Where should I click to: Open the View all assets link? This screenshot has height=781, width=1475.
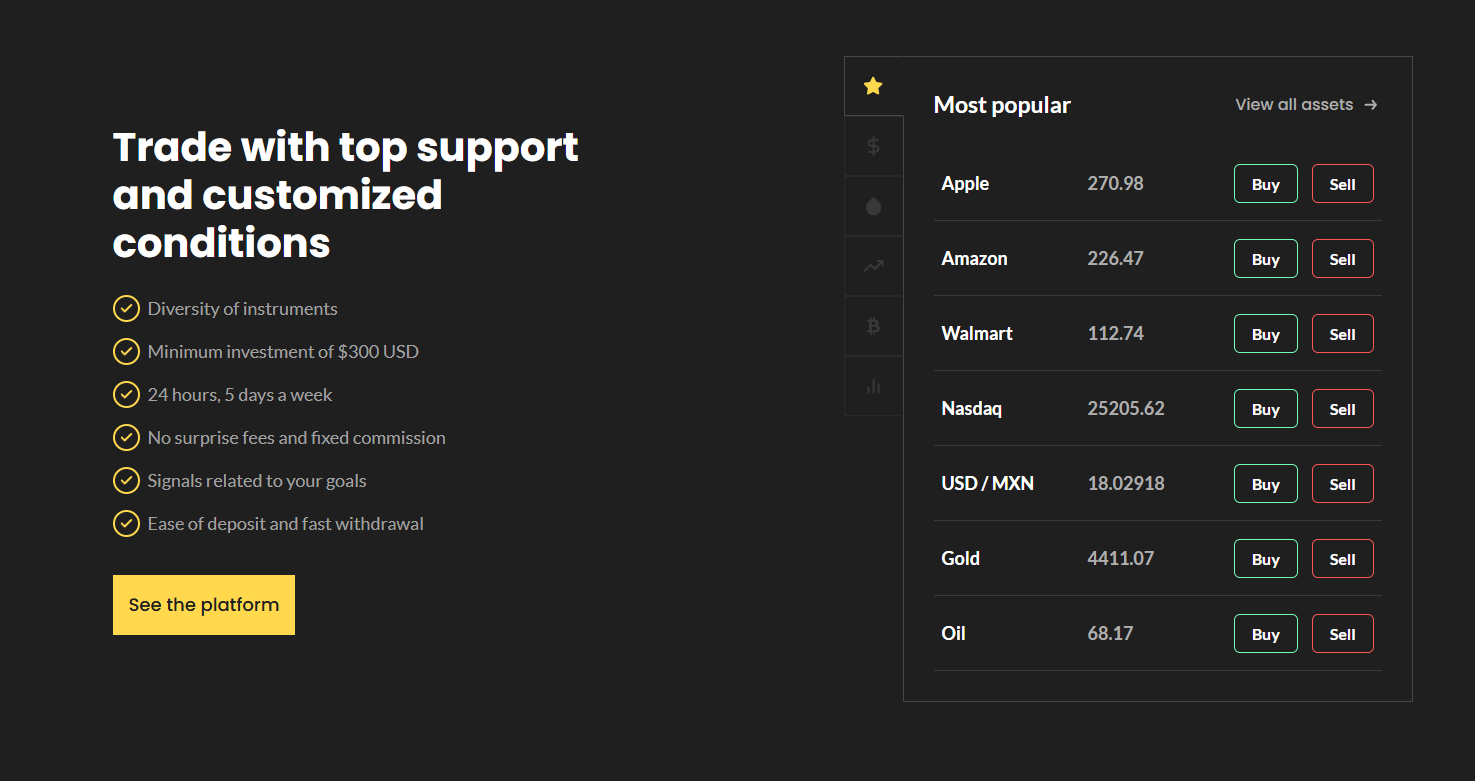[x=1294, y=105]
